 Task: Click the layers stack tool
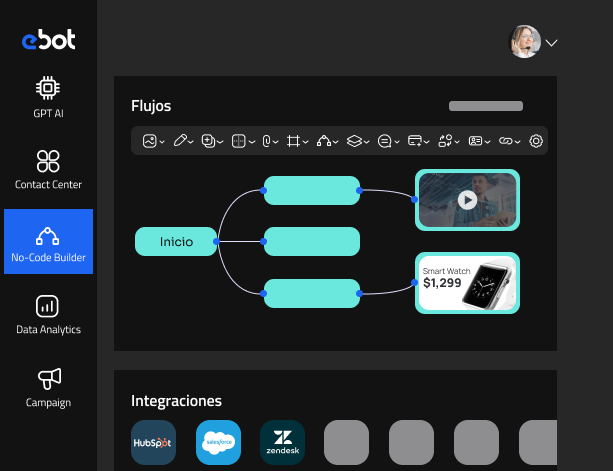[x=353, y=141]
